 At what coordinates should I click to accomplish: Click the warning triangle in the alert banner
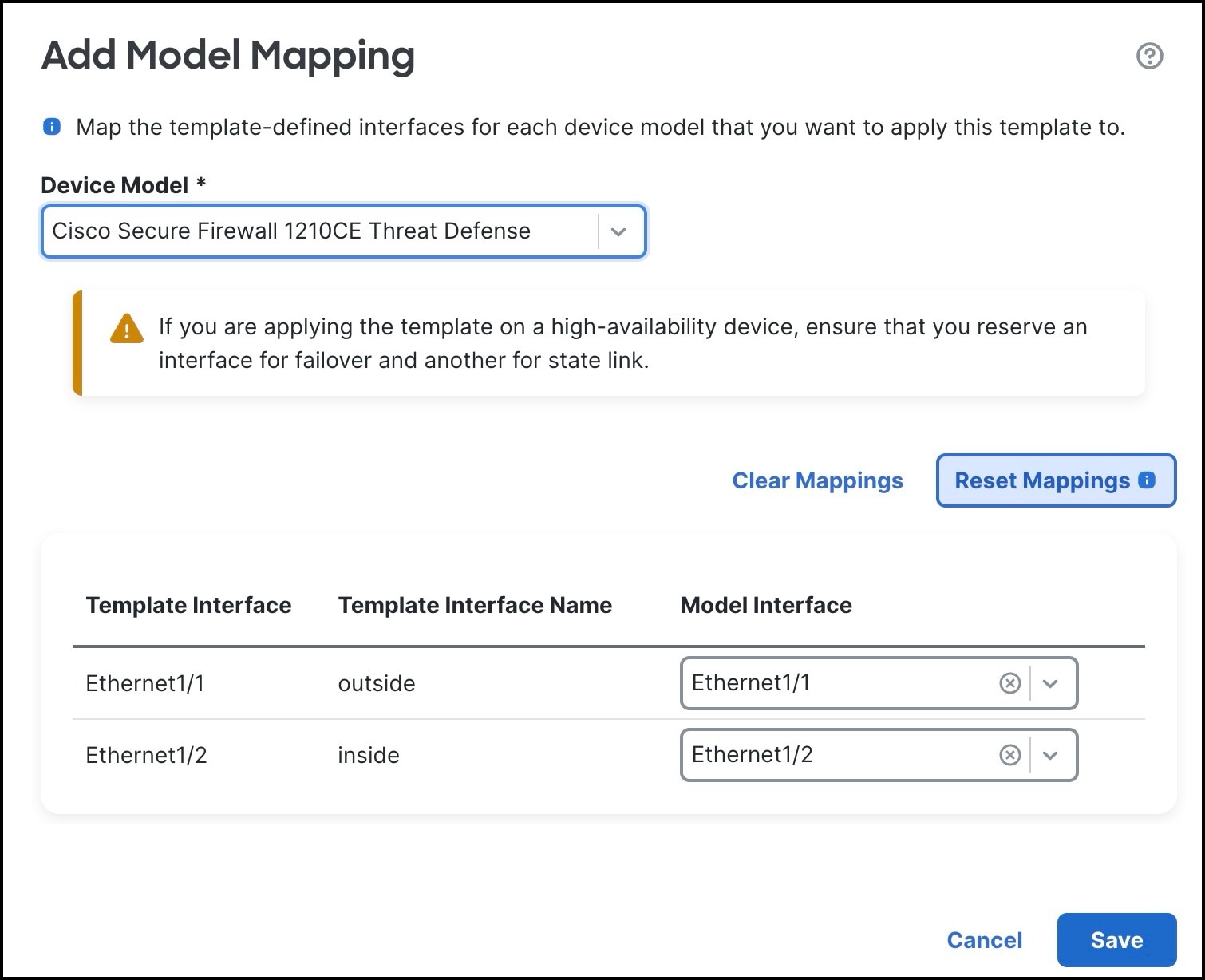pos(124,329)
